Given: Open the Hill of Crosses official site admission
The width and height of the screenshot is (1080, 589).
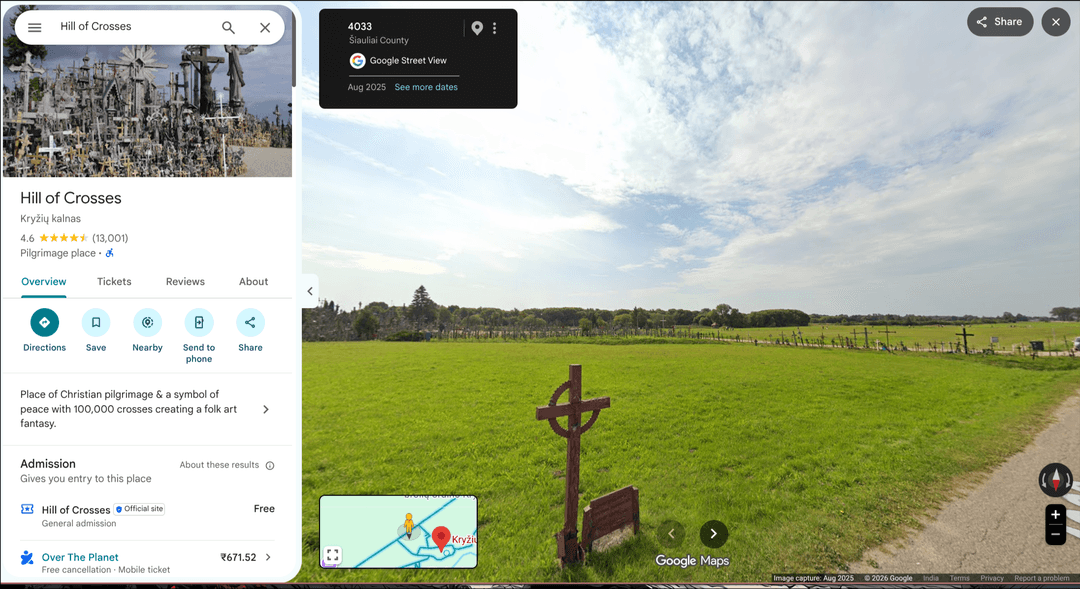Looking at the screenshot, I should pyautogui.click(x=147, y=515).
